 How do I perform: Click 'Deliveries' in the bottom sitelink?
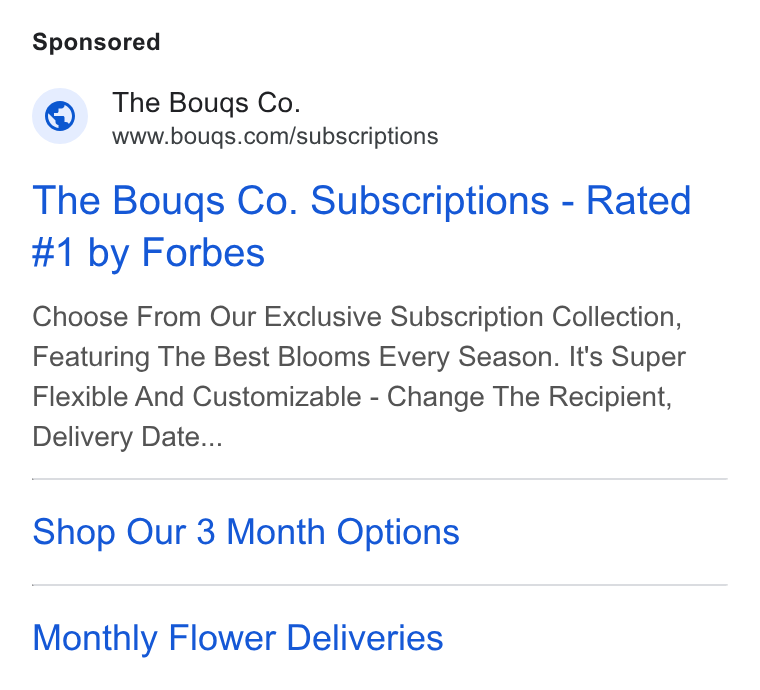(365, 638)
